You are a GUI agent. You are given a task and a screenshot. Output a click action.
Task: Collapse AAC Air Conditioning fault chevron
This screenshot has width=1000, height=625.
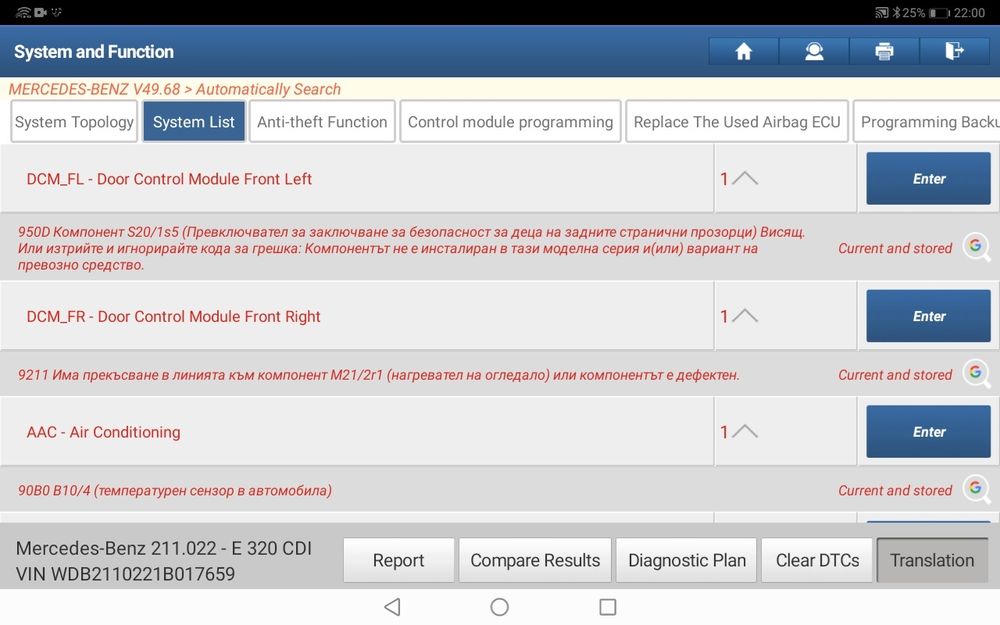[x=744, y=432]
